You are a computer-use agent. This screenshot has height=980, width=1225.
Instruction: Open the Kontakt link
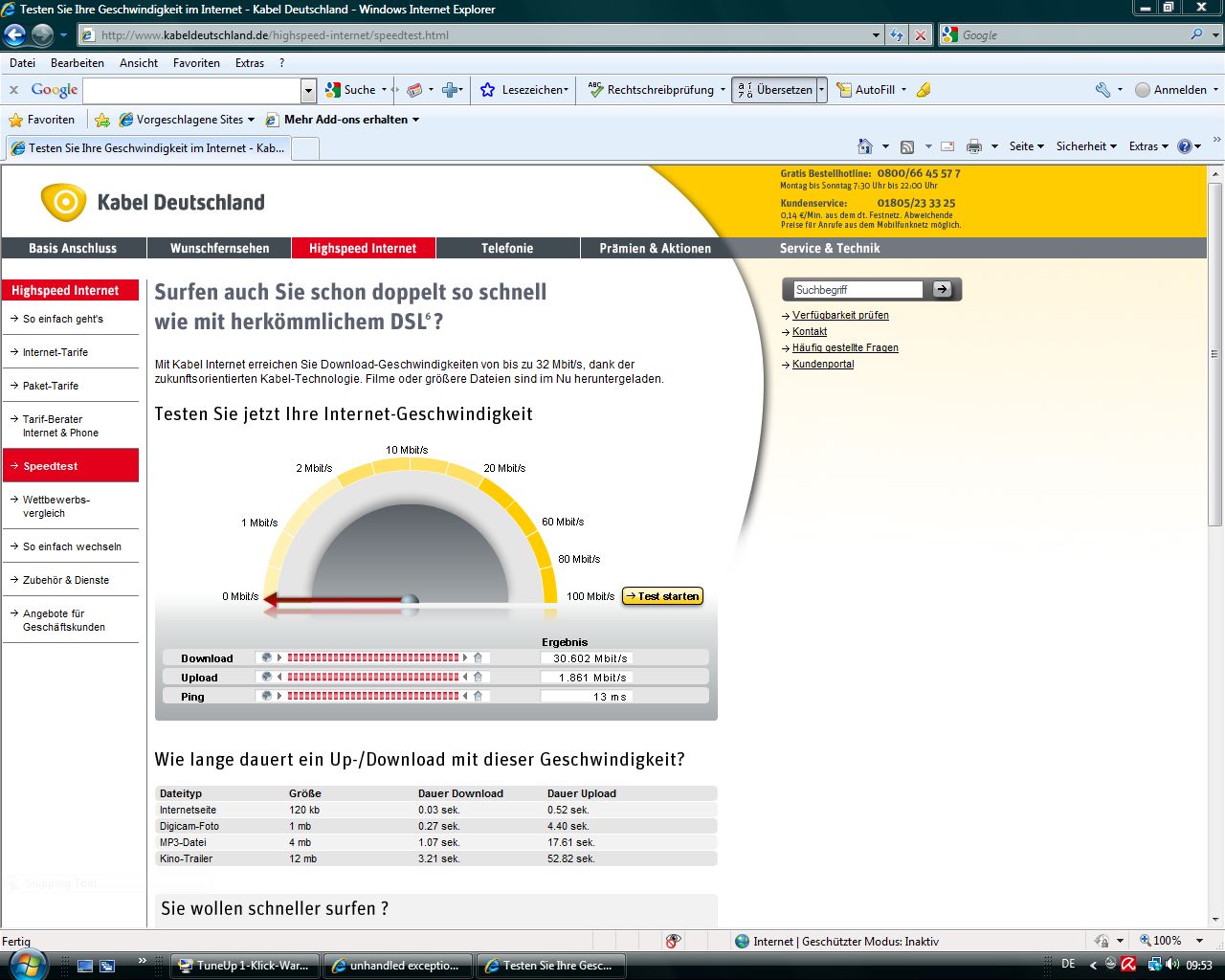(810, 331)
